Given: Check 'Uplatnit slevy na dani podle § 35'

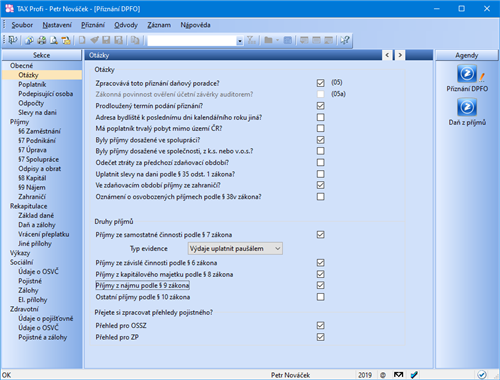Looking at the screenshot, I should point(320,174).
